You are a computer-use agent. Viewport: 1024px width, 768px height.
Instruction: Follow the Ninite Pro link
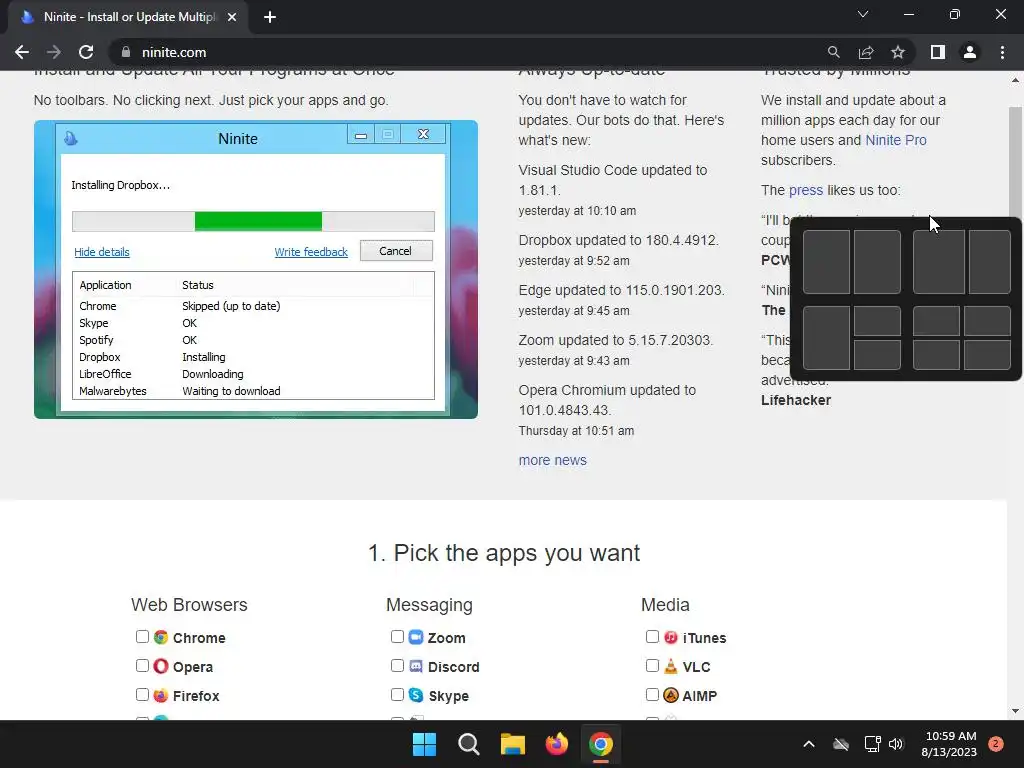click(895, 140)
